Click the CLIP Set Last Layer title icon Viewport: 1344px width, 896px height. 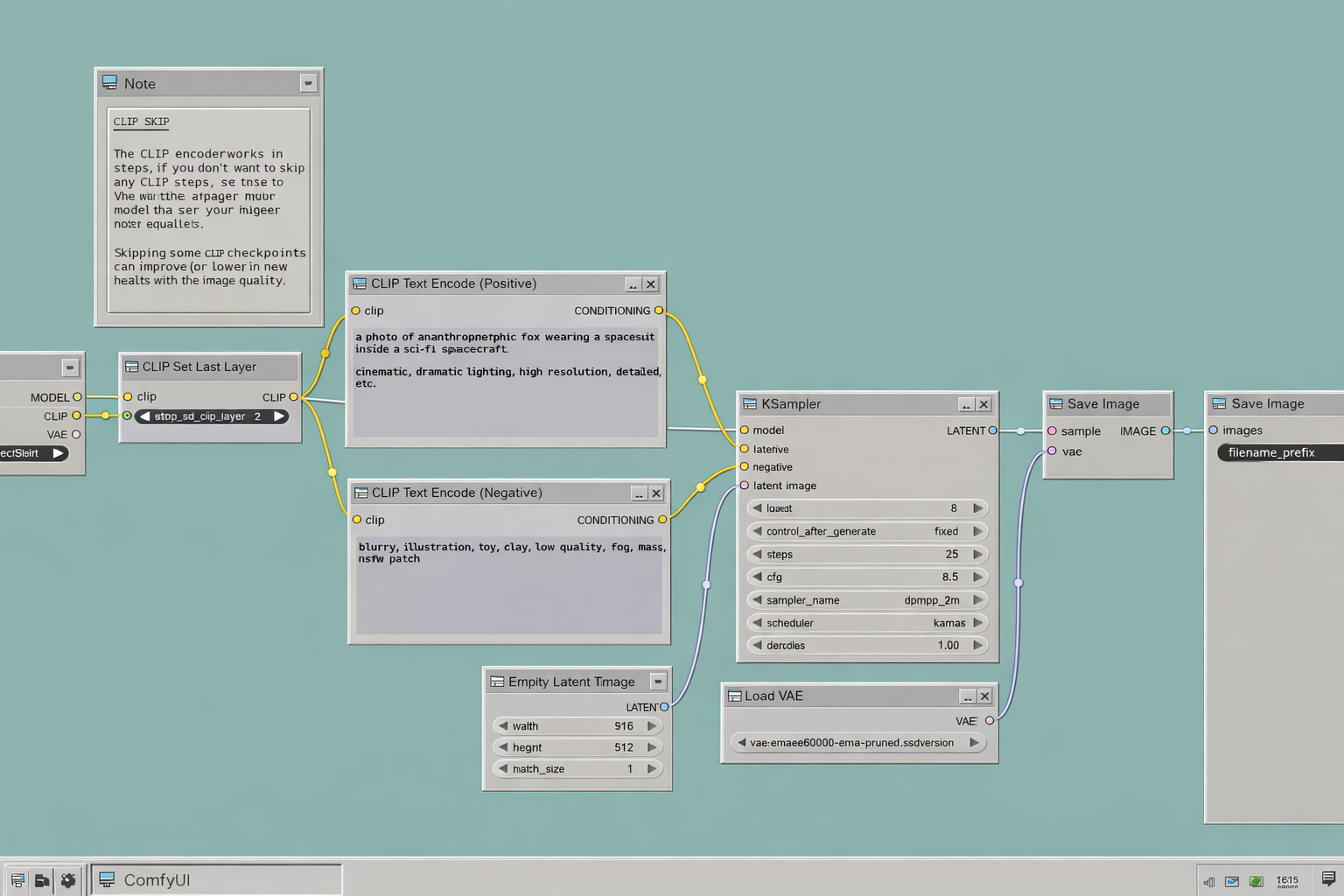point(132,367)
